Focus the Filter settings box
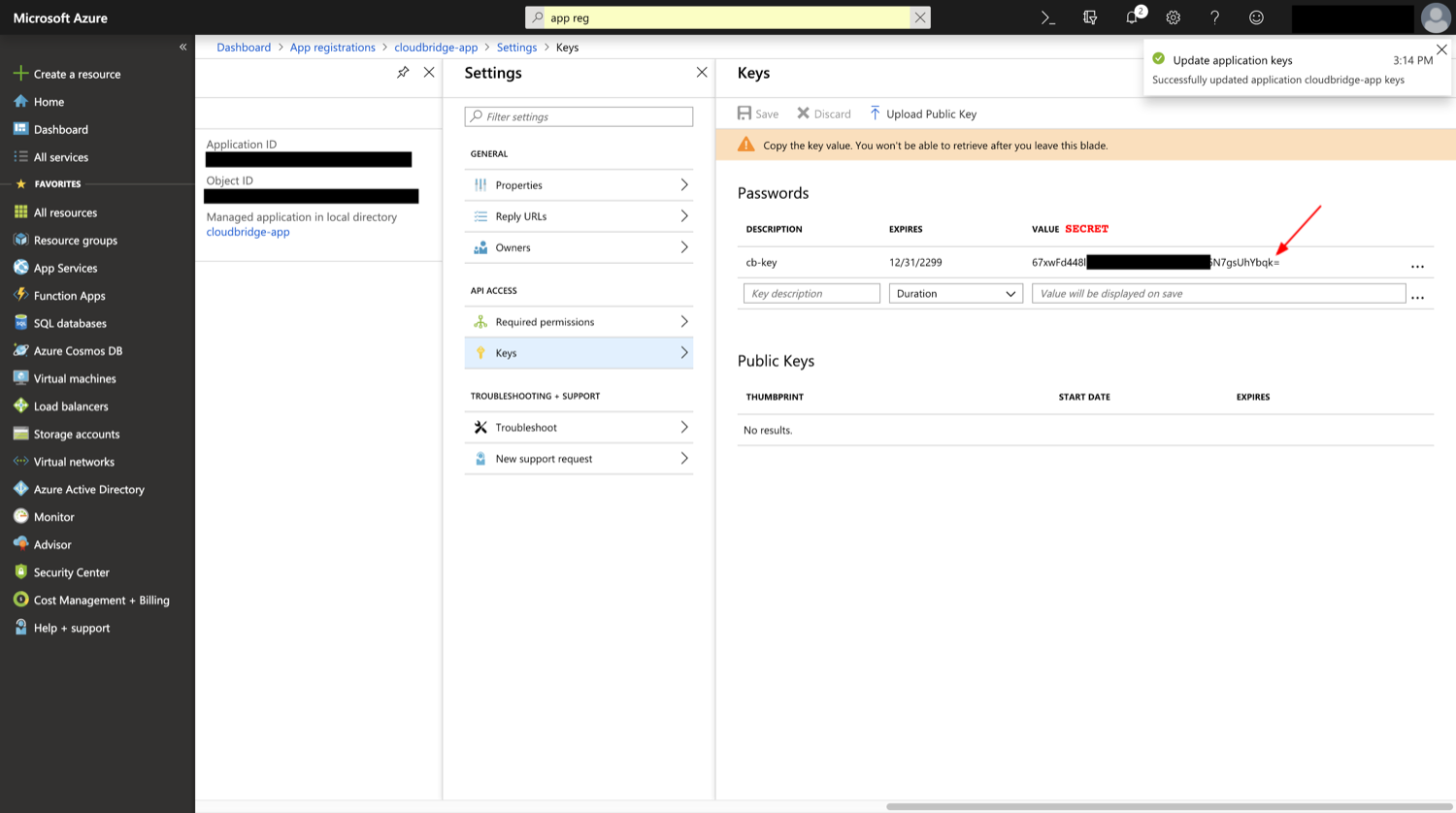 coord(579,116)
